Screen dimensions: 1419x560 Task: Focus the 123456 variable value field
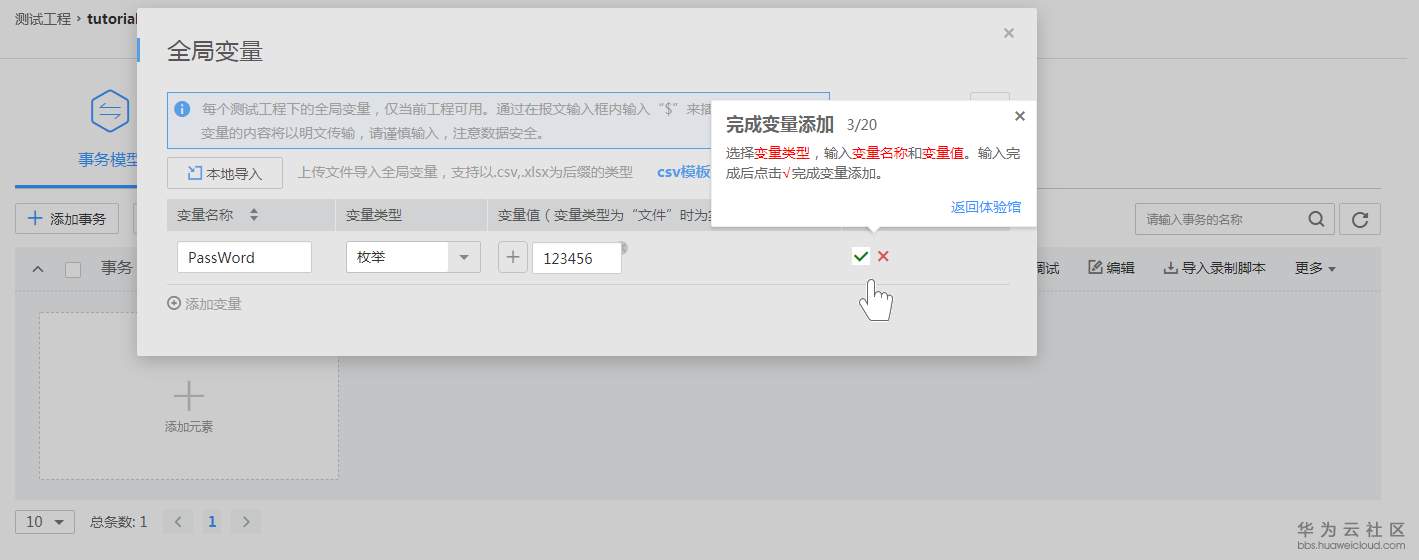point(577,257)
